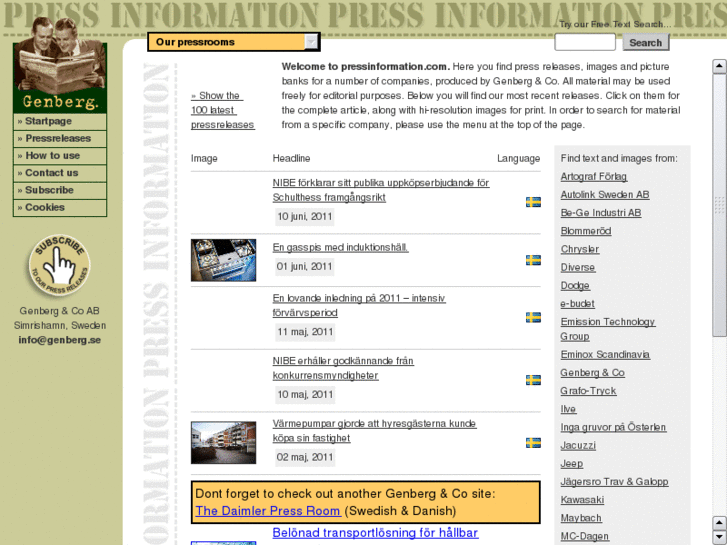Open Dodge pressroom link
This screenshot has width=727, height=545.
coord(575,285)
